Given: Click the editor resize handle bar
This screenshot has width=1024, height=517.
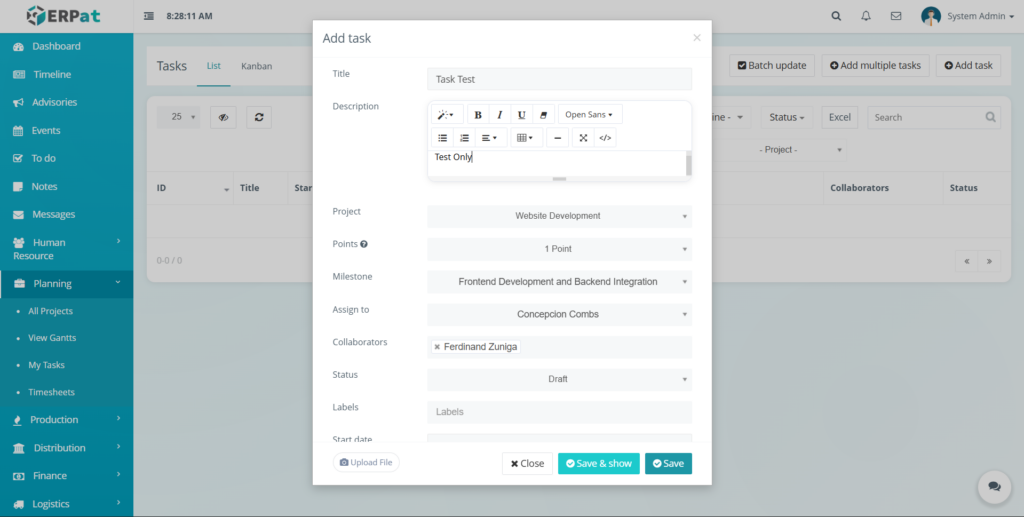Looking at the screenshot, I should (560, 178).
